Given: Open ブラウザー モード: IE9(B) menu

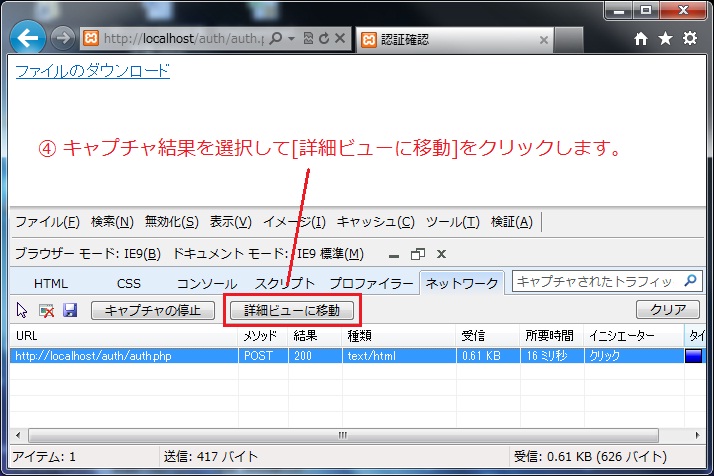Looking at the screenshot, I should tap(88, 253).
